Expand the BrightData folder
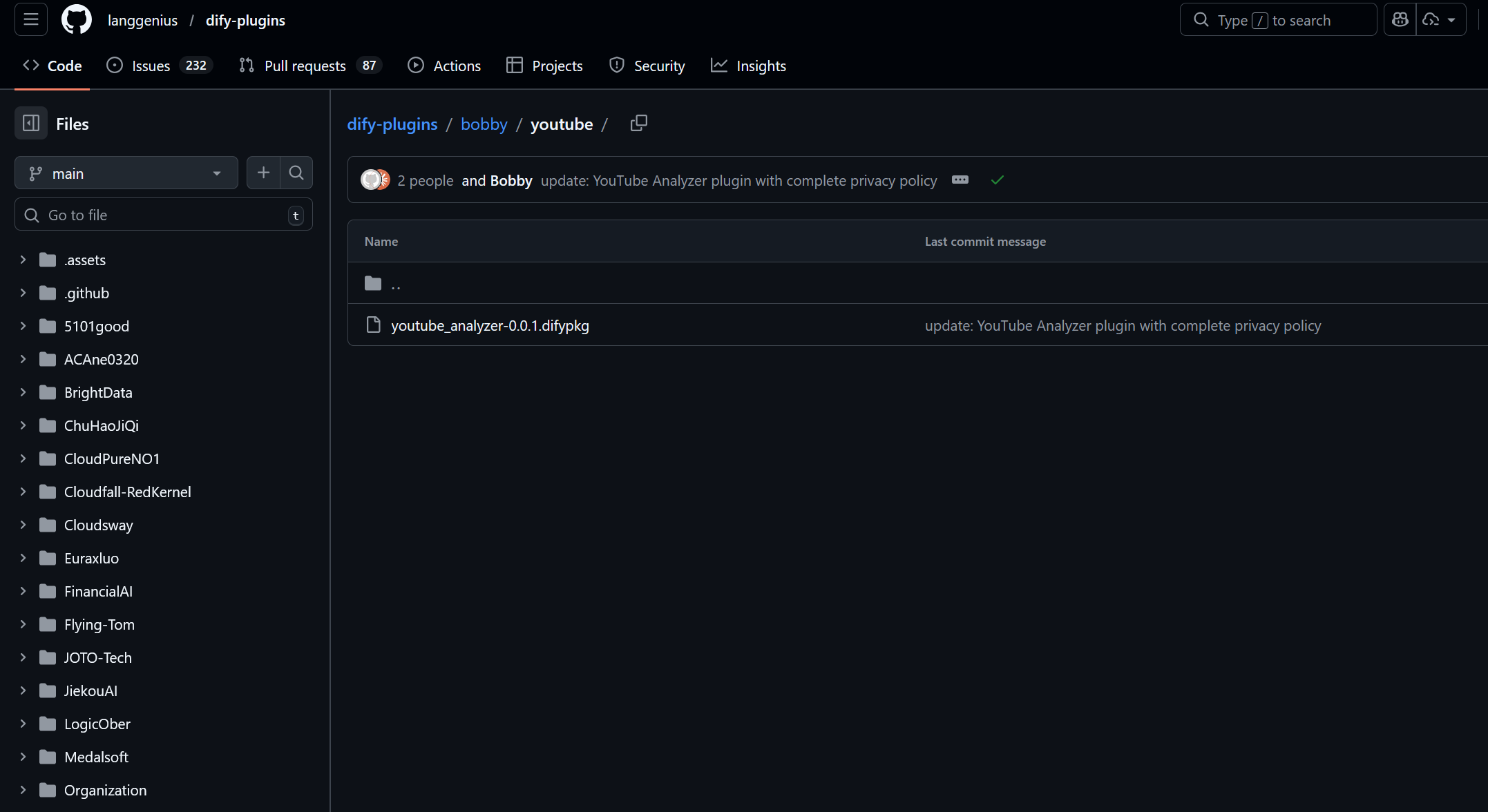This screenshot has width=1488, height=812. coord(23,392)
